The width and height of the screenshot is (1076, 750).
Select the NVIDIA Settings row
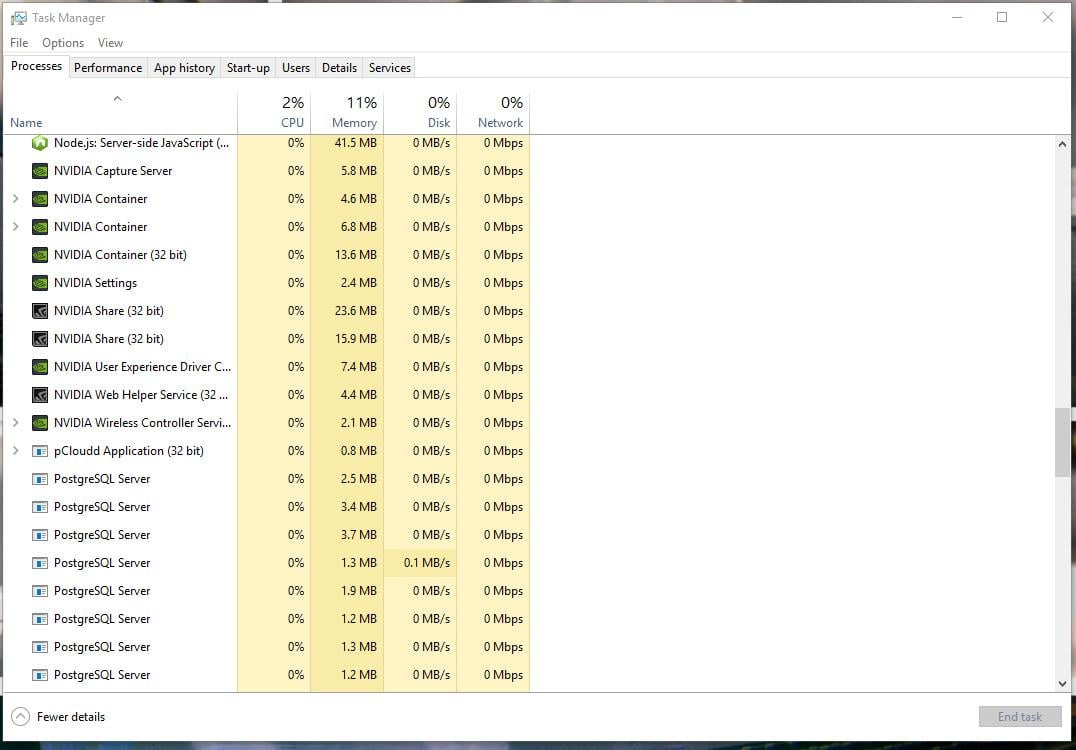point(266,283)
